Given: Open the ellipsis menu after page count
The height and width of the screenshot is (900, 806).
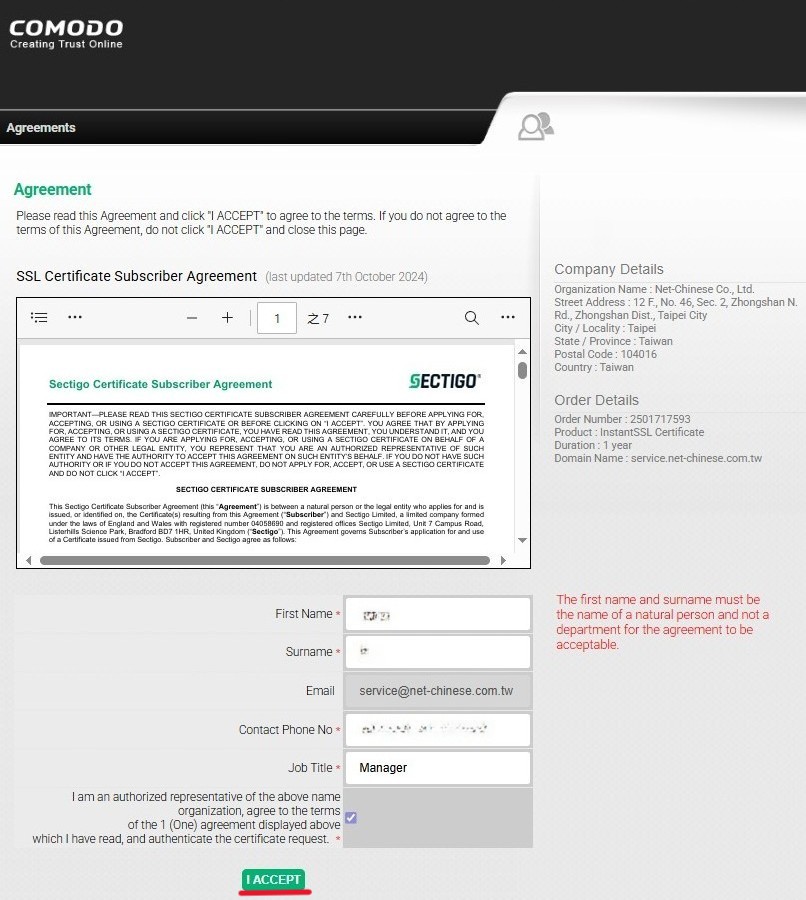Looking at the screenshot, I should pos(355,317).
